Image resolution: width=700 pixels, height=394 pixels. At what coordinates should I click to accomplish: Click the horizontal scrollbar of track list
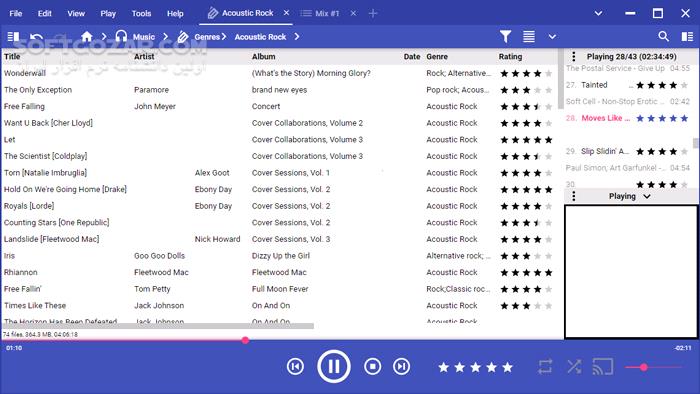click(158, 326)
